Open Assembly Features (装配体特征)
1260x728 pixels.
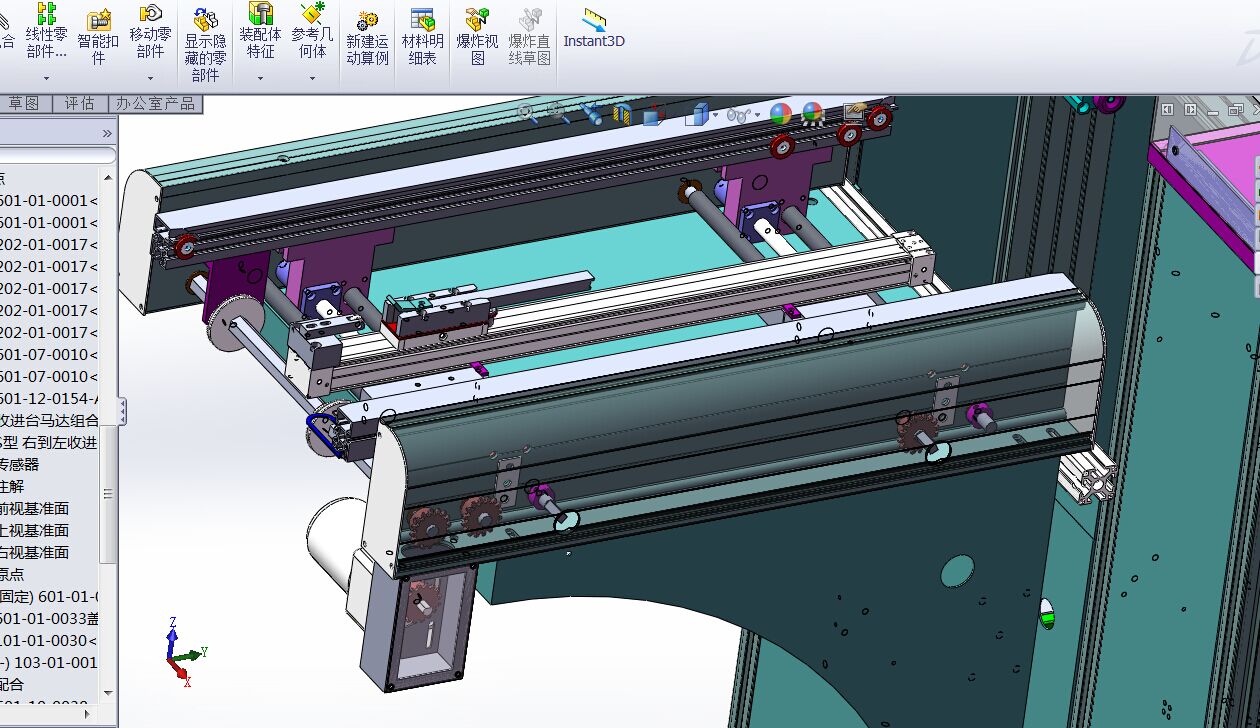[260, 30]
